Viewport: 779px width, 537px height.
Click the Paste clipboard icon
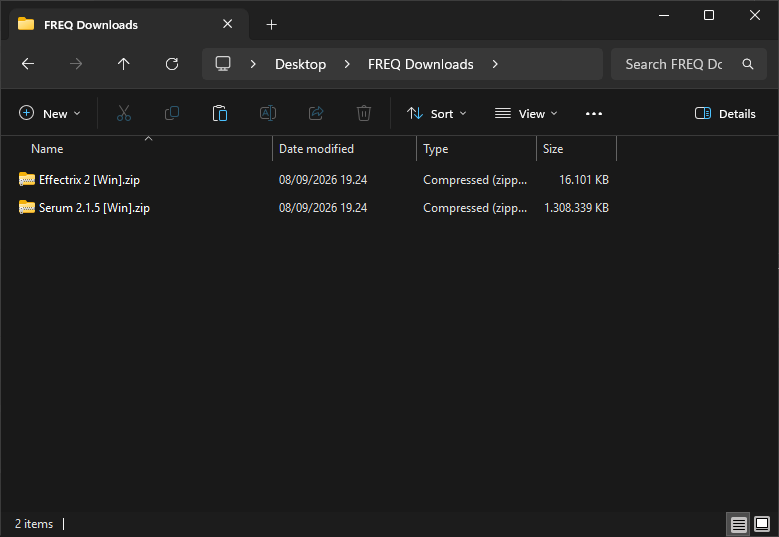(220, 113)
